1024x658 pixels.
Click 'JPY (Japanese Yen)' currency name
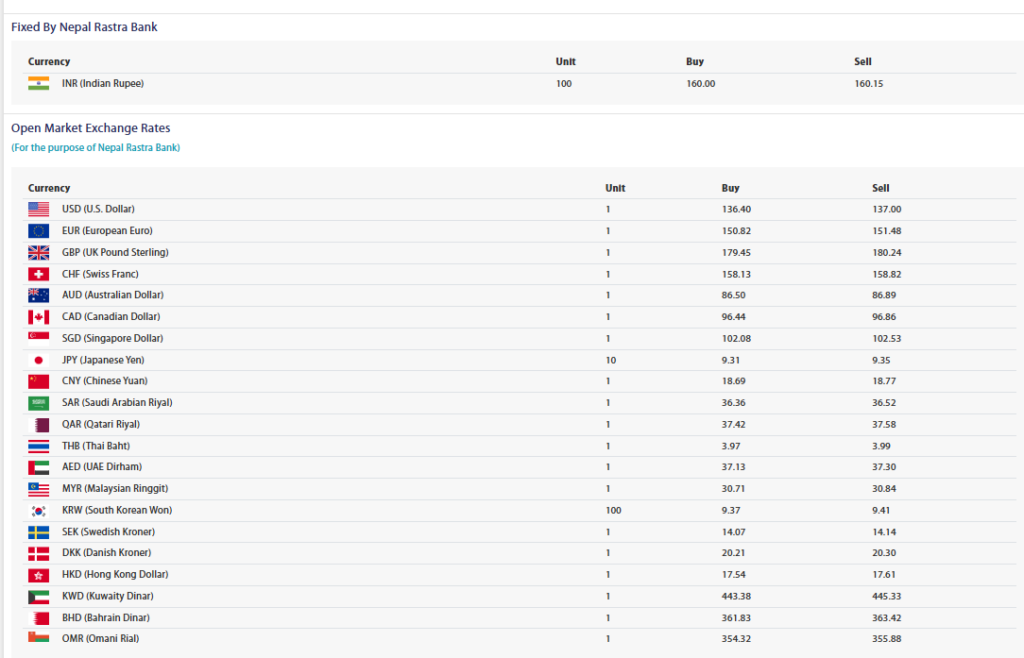[x=103, y=360]
